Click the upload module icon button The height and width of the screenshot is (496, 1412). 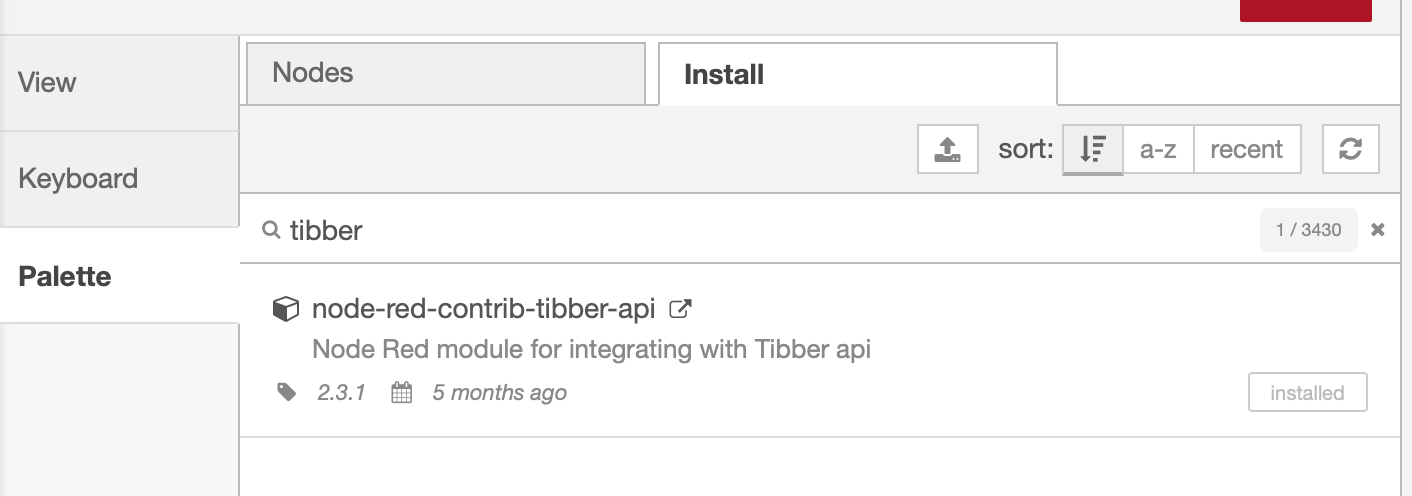tap(947, 150)
